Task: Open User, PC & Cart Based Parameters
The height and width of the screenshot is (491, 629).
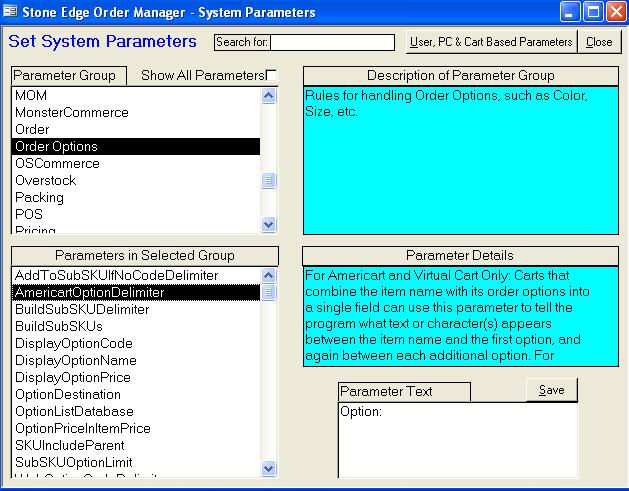Action: pyautogui.click(x=491, y=42)
